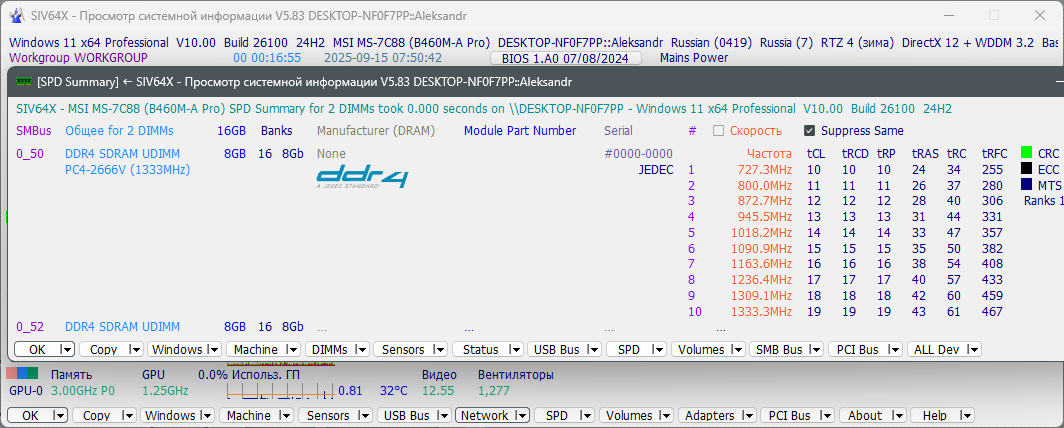Screen dimensions: 1064x428
Task: Click the Module Part Number column header
Action: 520,131
